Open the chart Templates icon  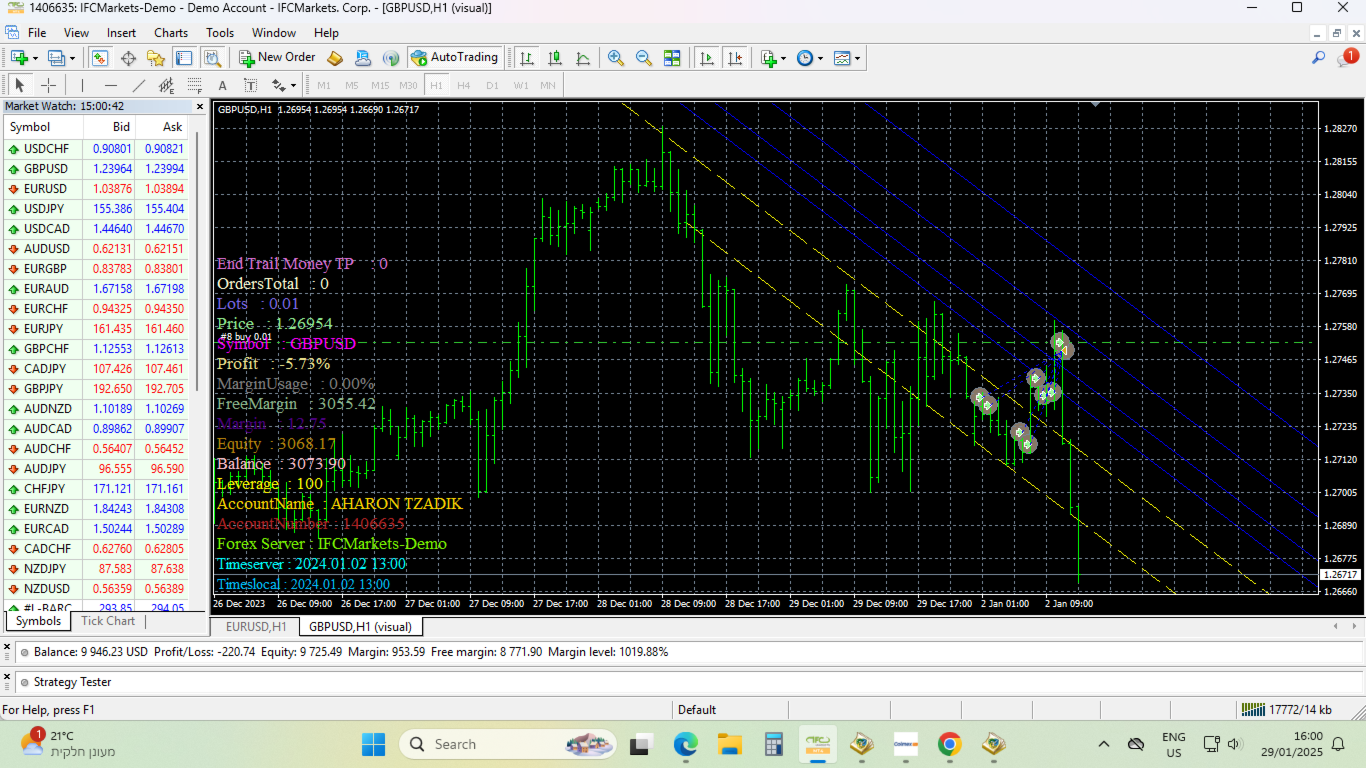[x=842, y=58]
